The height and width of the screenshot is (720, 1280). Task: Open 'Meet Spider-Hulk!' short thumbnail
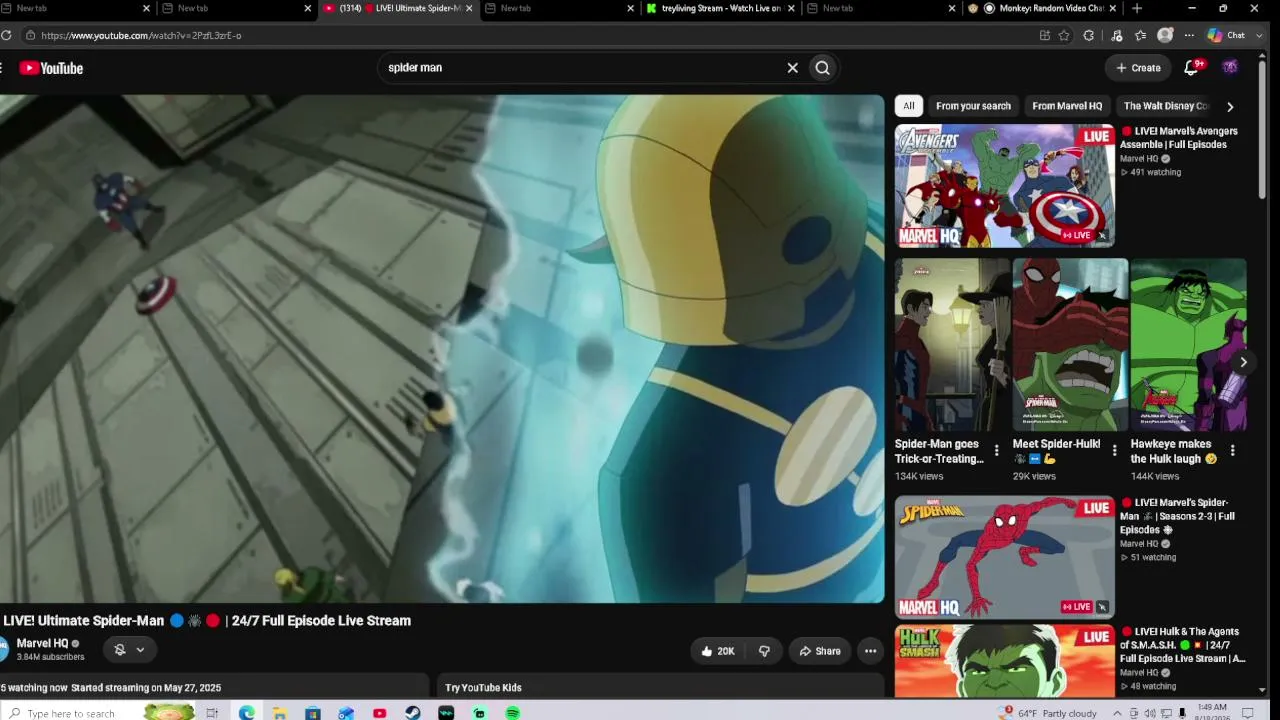pos(1070,345)
